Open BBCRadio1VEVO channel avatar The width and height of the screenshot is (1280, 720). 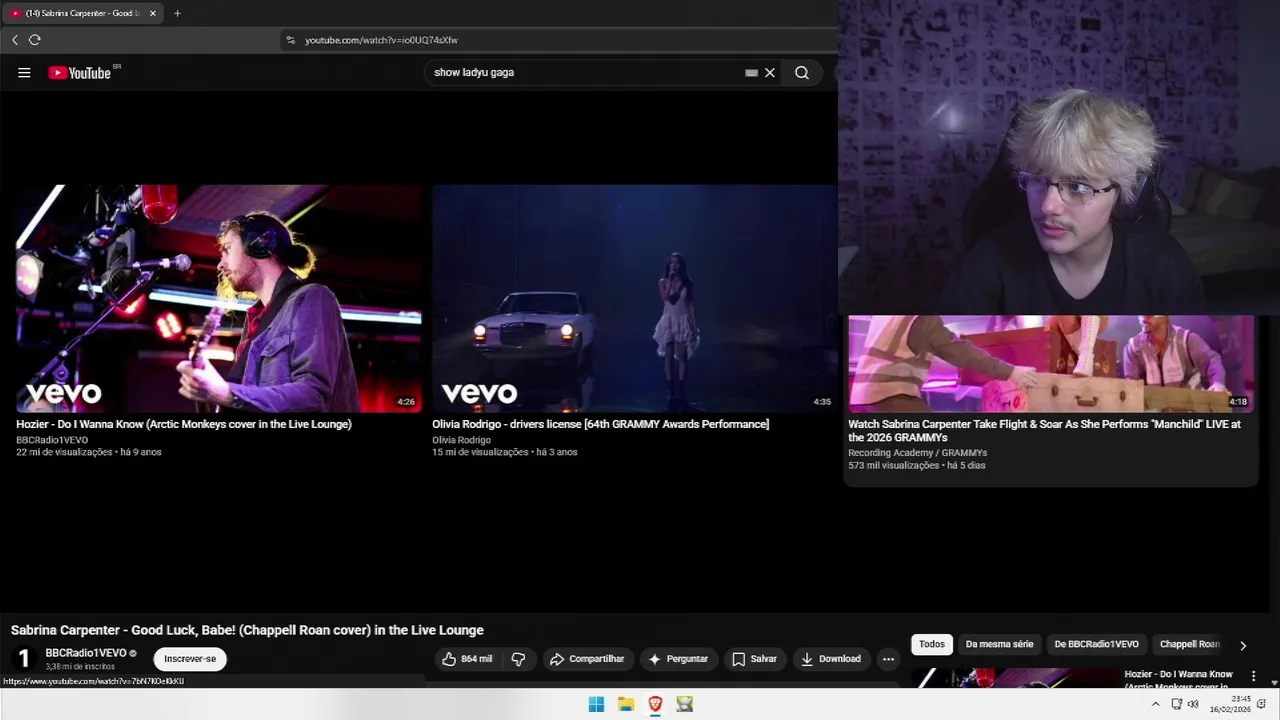click(x=24, y=659)
